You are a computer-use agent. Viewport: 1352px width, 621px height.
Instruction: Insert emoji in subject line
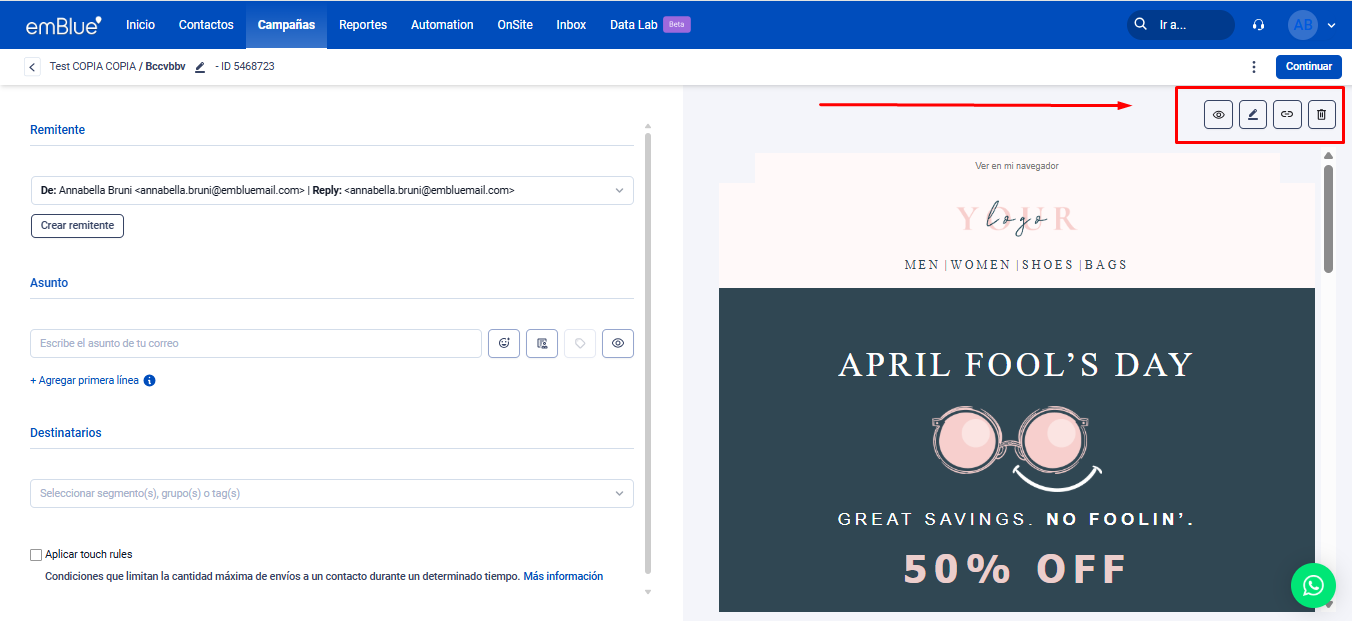click(x=504, y=343)
